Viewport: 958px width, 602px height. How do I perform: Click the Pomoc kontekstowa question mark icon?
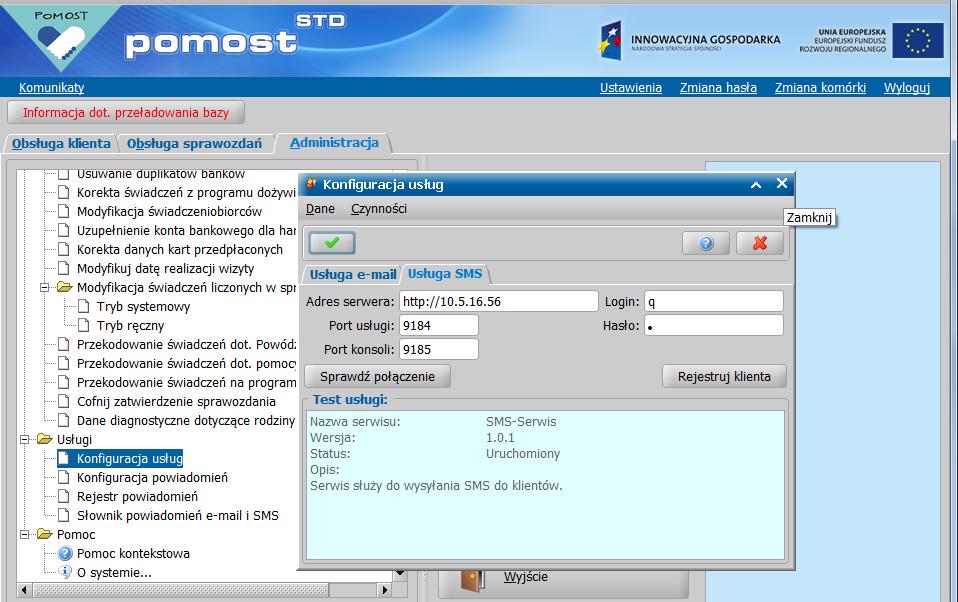click(65, 554)
